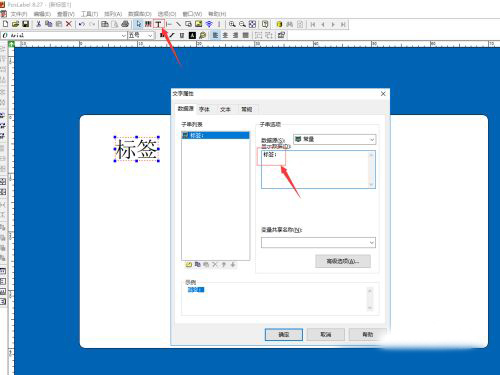
Task: Click the zoom in magnifier icon
Action: (x=232, y=24)
